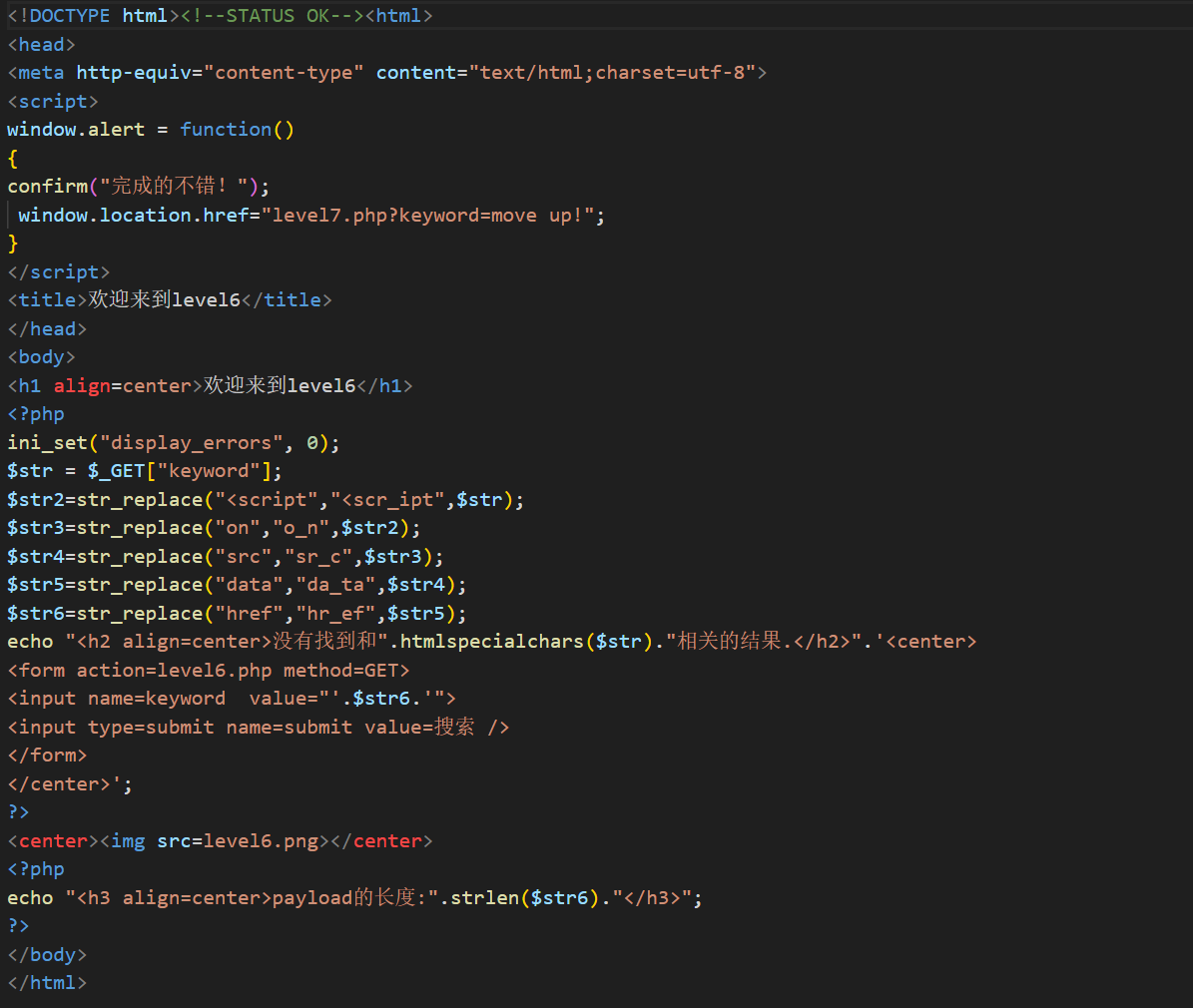Click the input name=keyword value line
Viewport: 1193px width, 1008px height.
(x=232, y=699)
